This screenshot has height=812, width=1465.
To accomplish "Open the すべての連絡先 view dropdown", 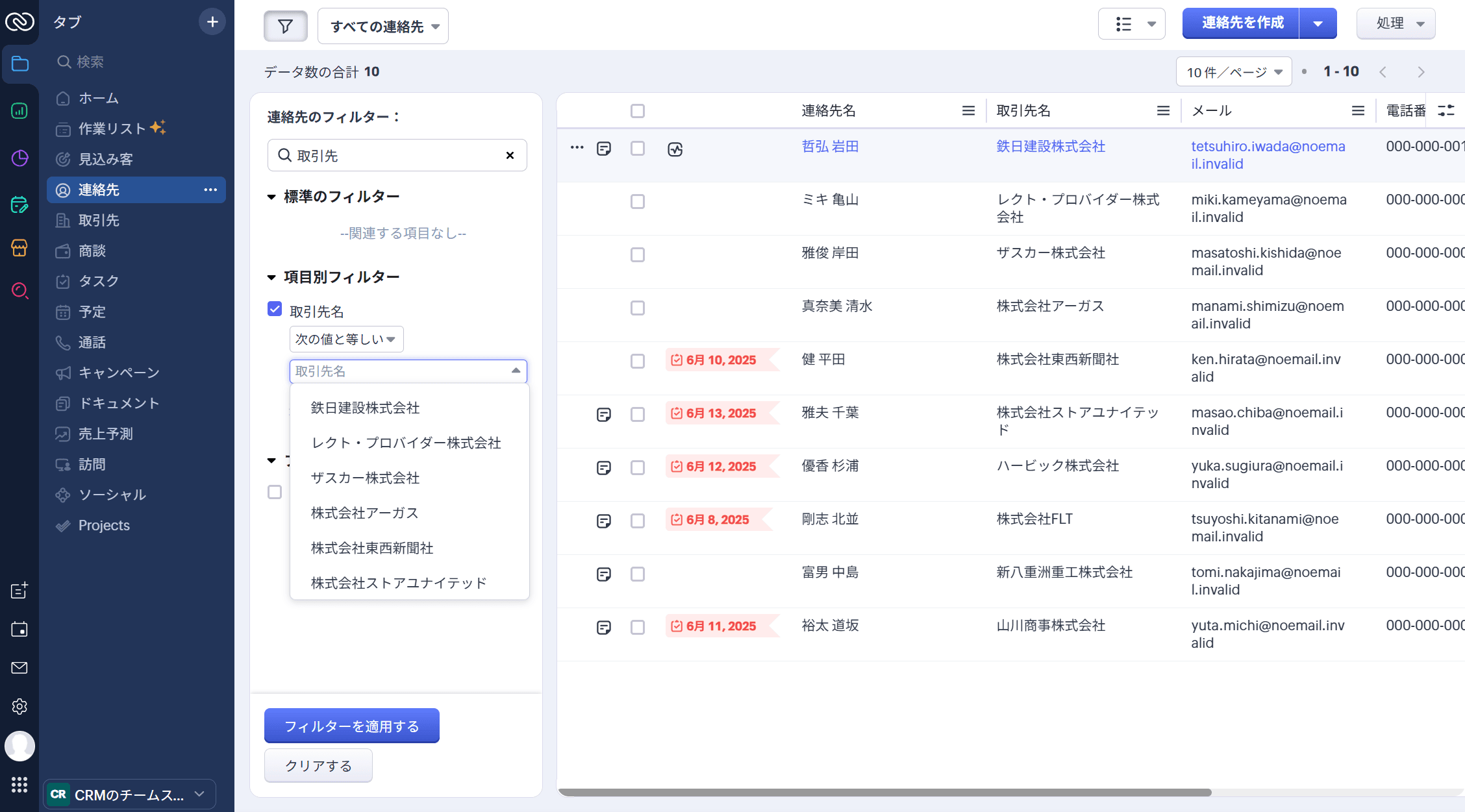I will tap(383, 27).
